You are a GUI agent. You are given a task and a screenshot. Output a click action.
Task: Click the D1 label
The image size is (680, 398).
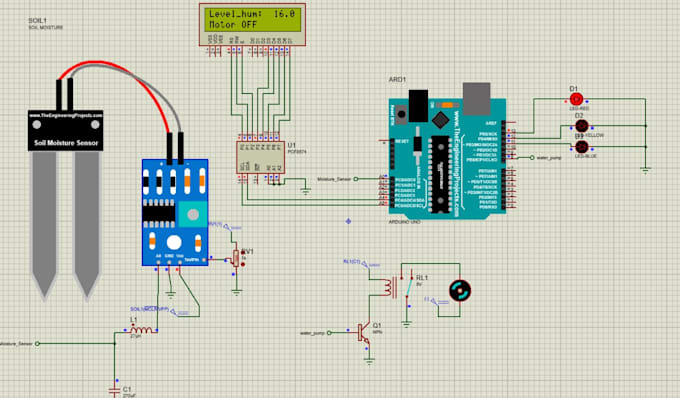click(574, 89)
